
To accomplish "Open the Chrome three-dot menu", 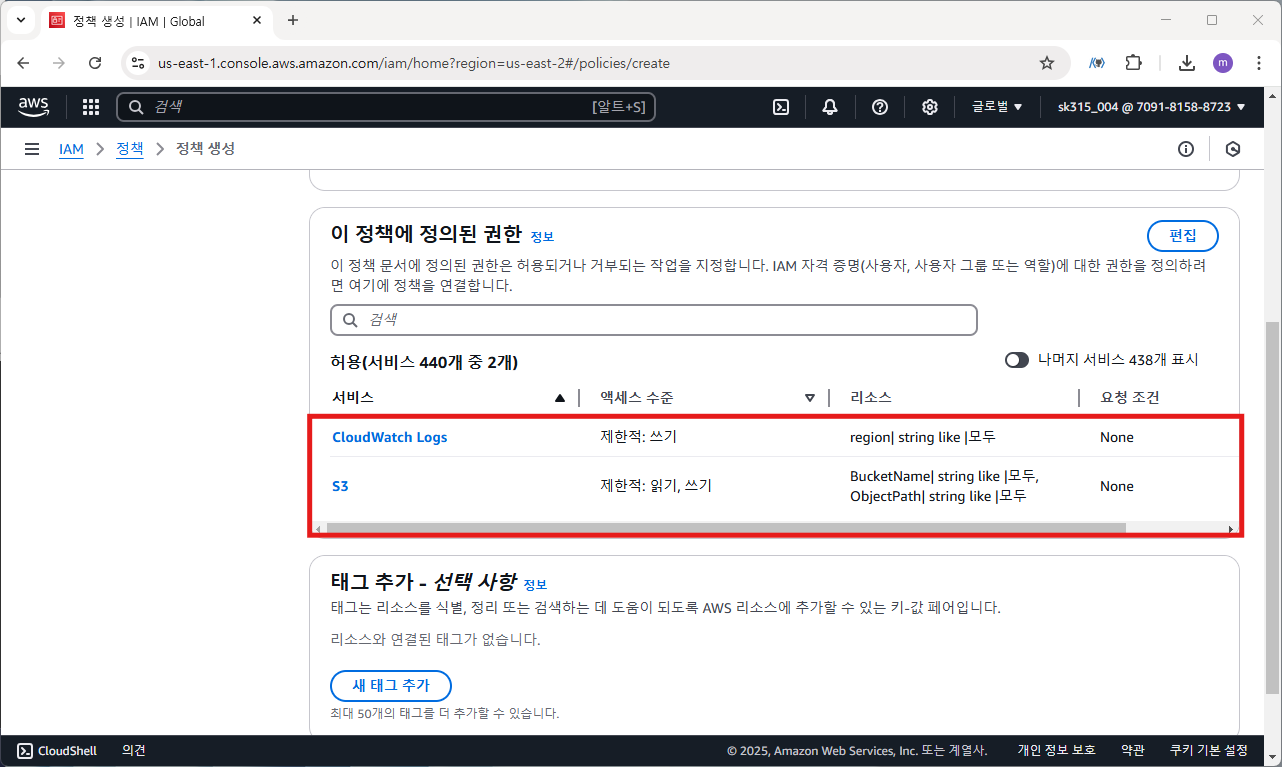I will tap(1257, 63).
